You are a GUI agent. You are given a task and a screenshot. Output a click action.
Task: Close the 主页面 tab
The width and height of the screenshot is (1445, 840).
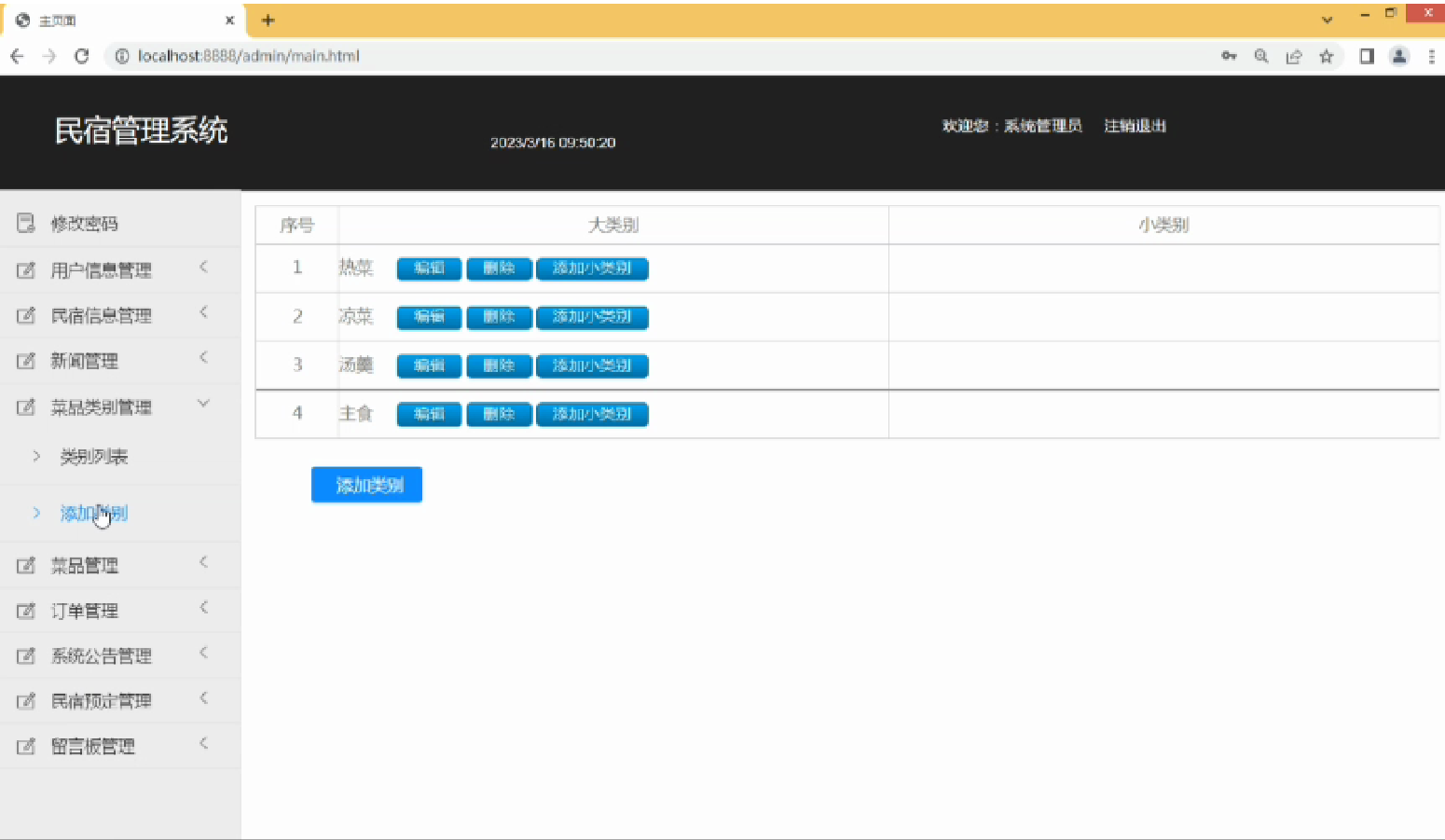[x=229, y=20]
